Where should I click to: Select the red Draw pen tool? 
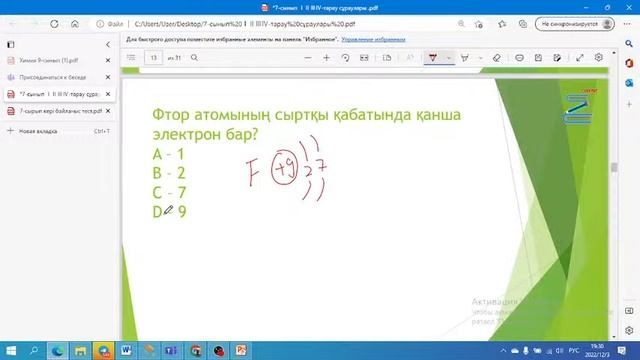[x=433, y=58]
